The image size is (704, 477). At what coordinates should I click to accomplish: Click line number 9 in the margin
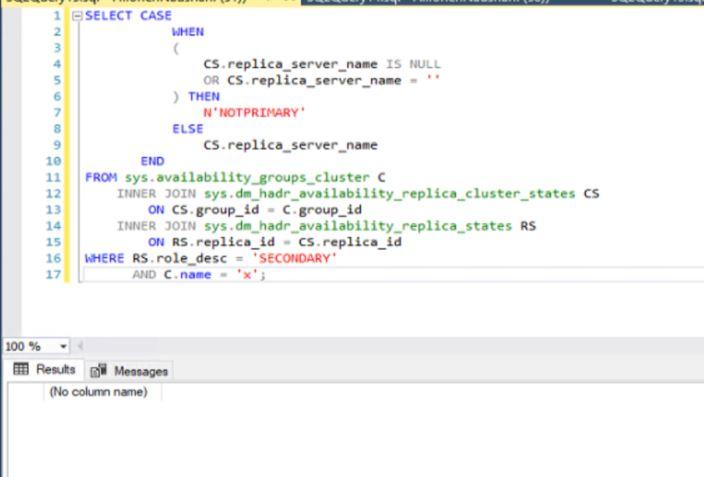click(57, 145)
